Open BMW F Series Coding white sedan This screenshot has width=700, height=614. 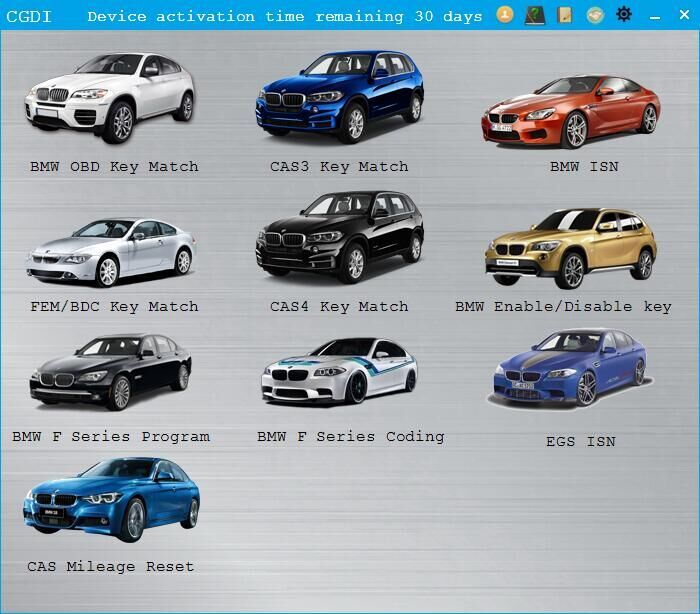340,371
